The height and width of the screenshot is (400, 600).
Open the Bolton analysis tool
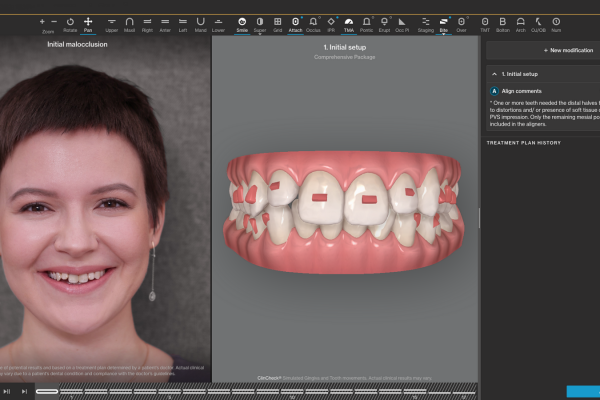pos(502,24)
